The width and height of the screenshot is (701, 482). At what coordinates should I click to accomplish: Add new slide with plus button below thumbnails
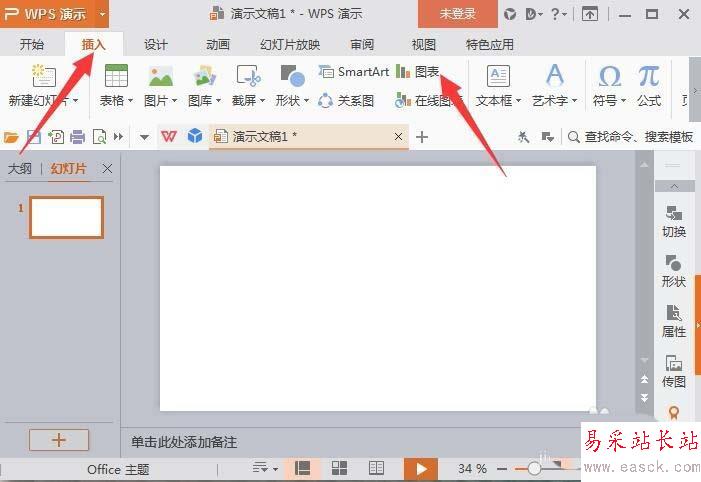(x=59, y=440)
